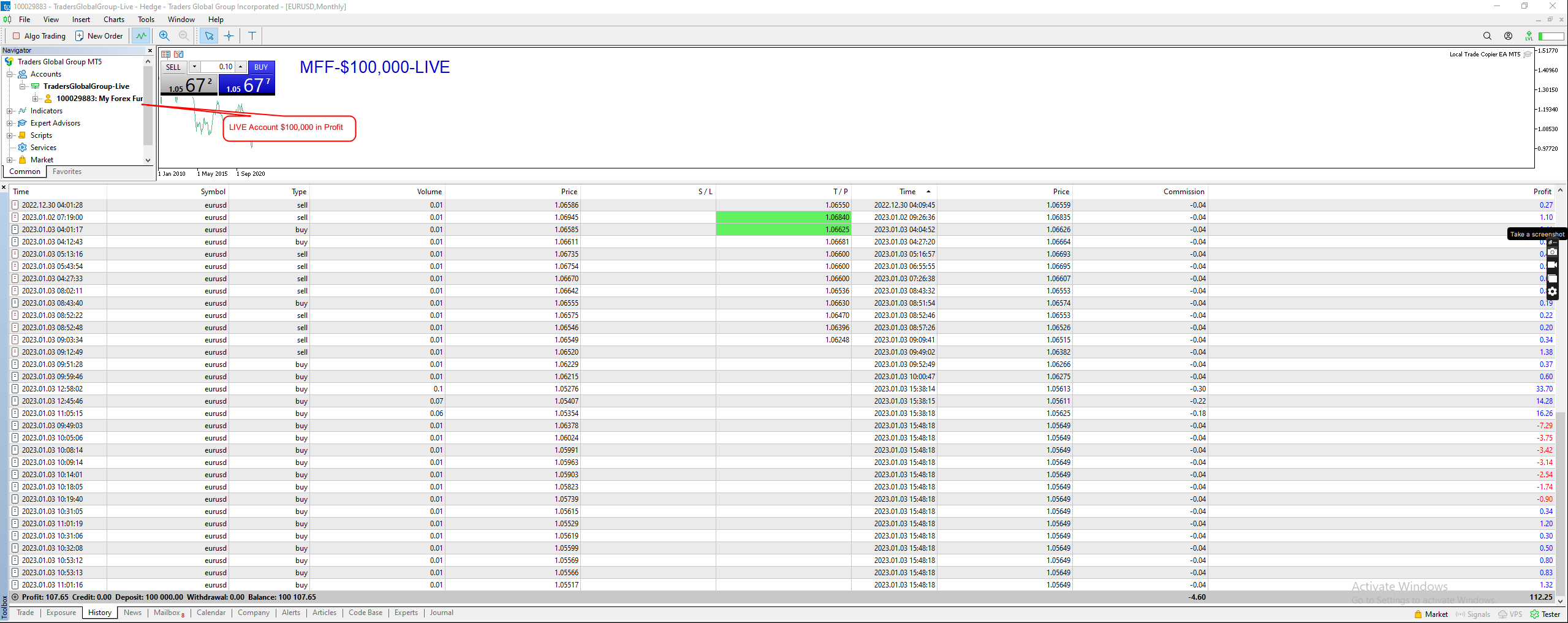This screenshot has height=623, width=1568.
Task: Select the Text label tool
Action: coord(252,36)
